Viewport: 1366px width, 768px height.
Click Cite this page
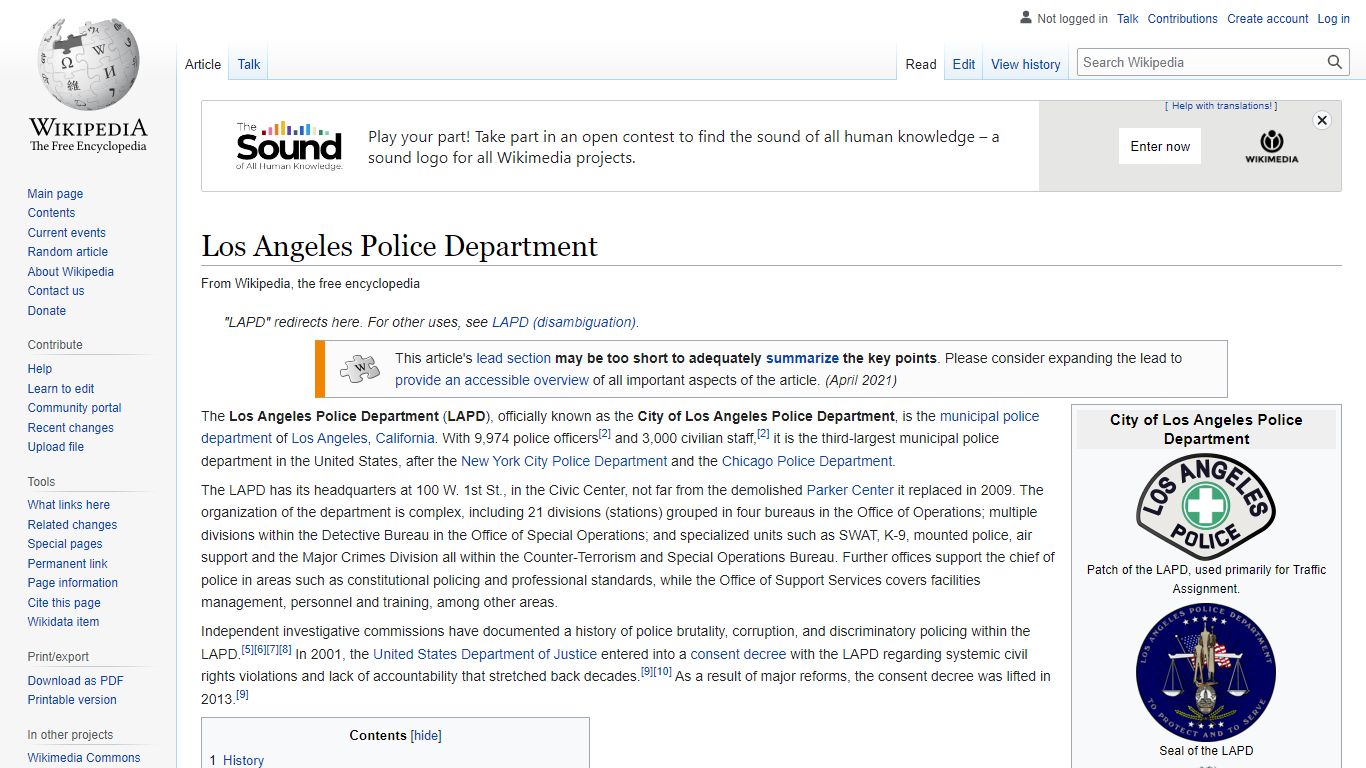click(64, 603)
